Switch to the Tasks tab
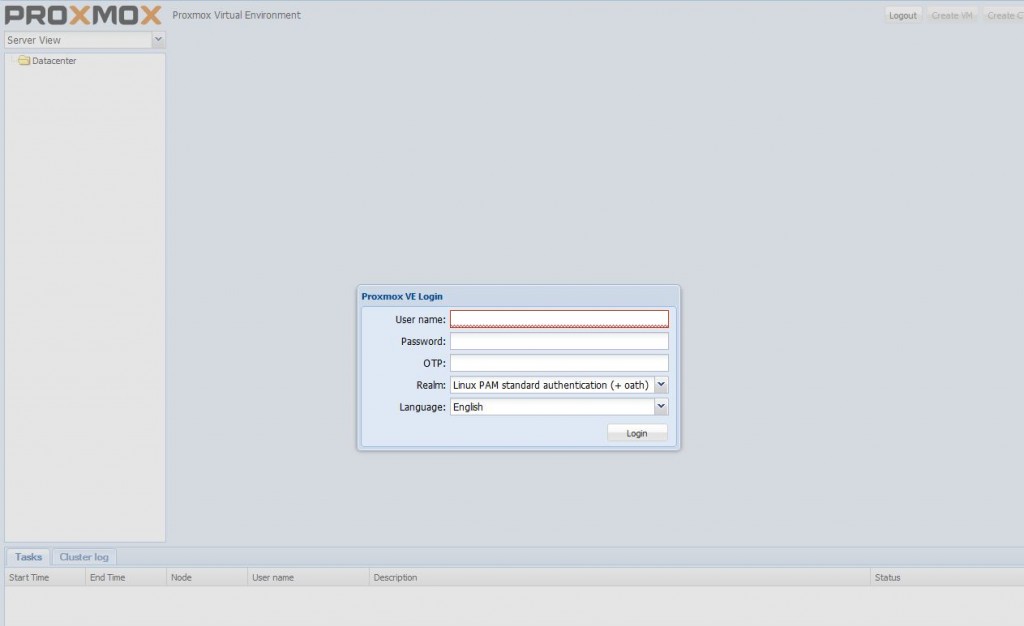Image resolution: width=1024 pixels, height=626 pixels. (28, 557)
